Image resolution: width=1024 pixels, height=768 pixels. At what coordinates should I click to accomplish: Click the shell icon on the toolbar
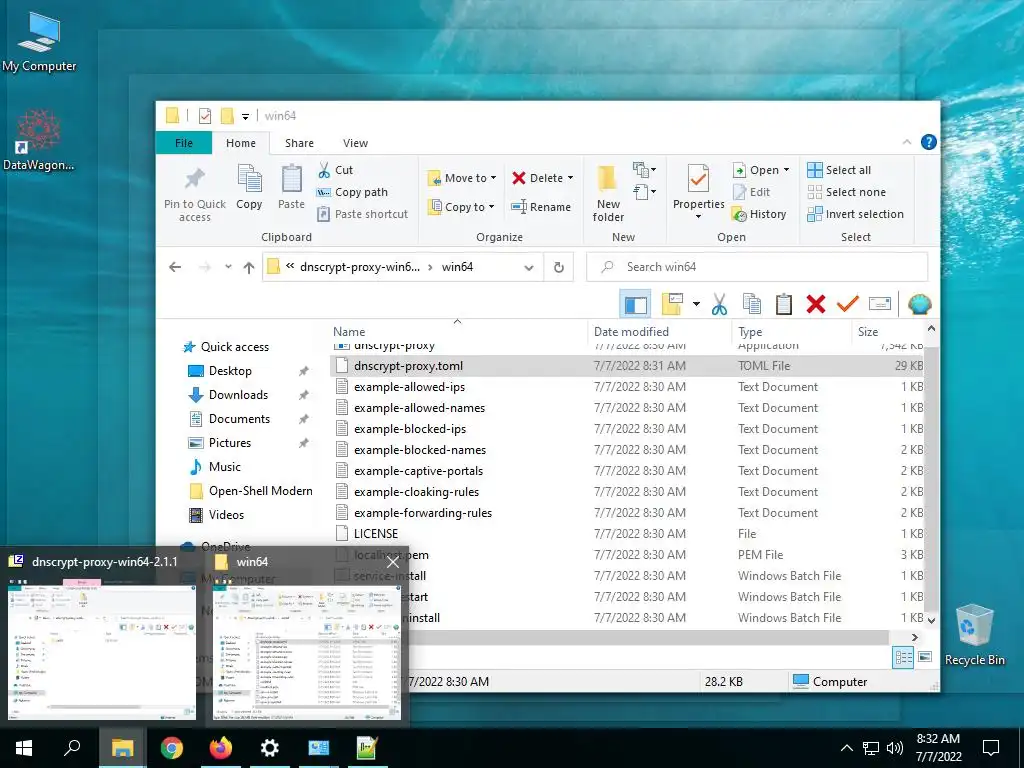pyautogui.click(x=920, y=304)
